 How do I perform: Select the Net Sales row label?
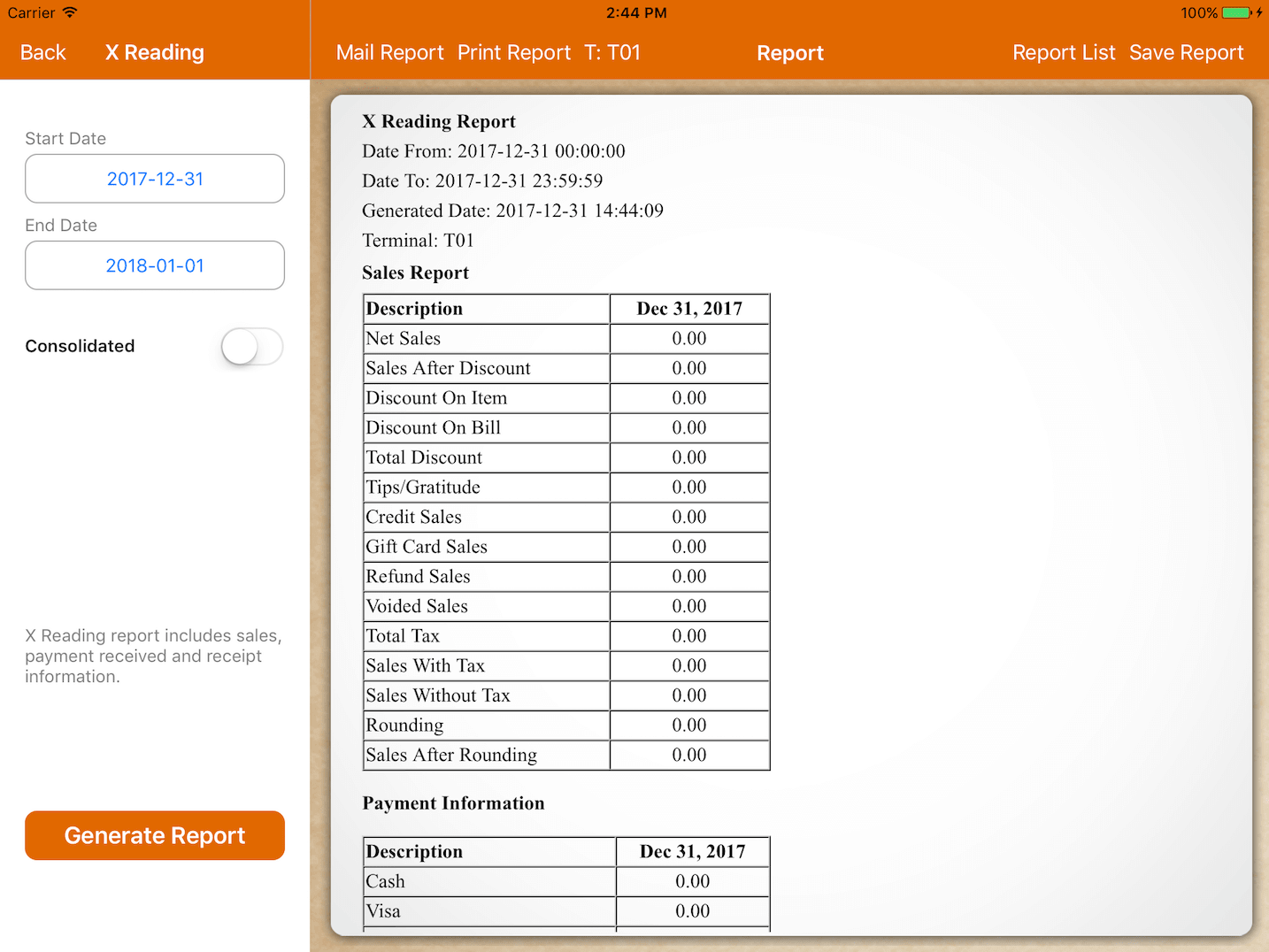point(404,339)
